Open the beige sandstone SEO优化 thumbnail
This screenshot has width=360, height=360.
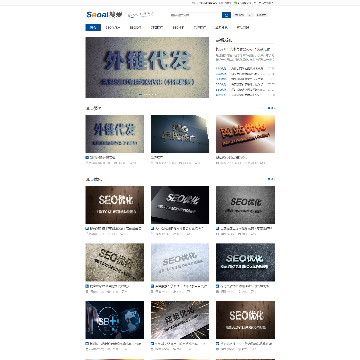point(115,262)
